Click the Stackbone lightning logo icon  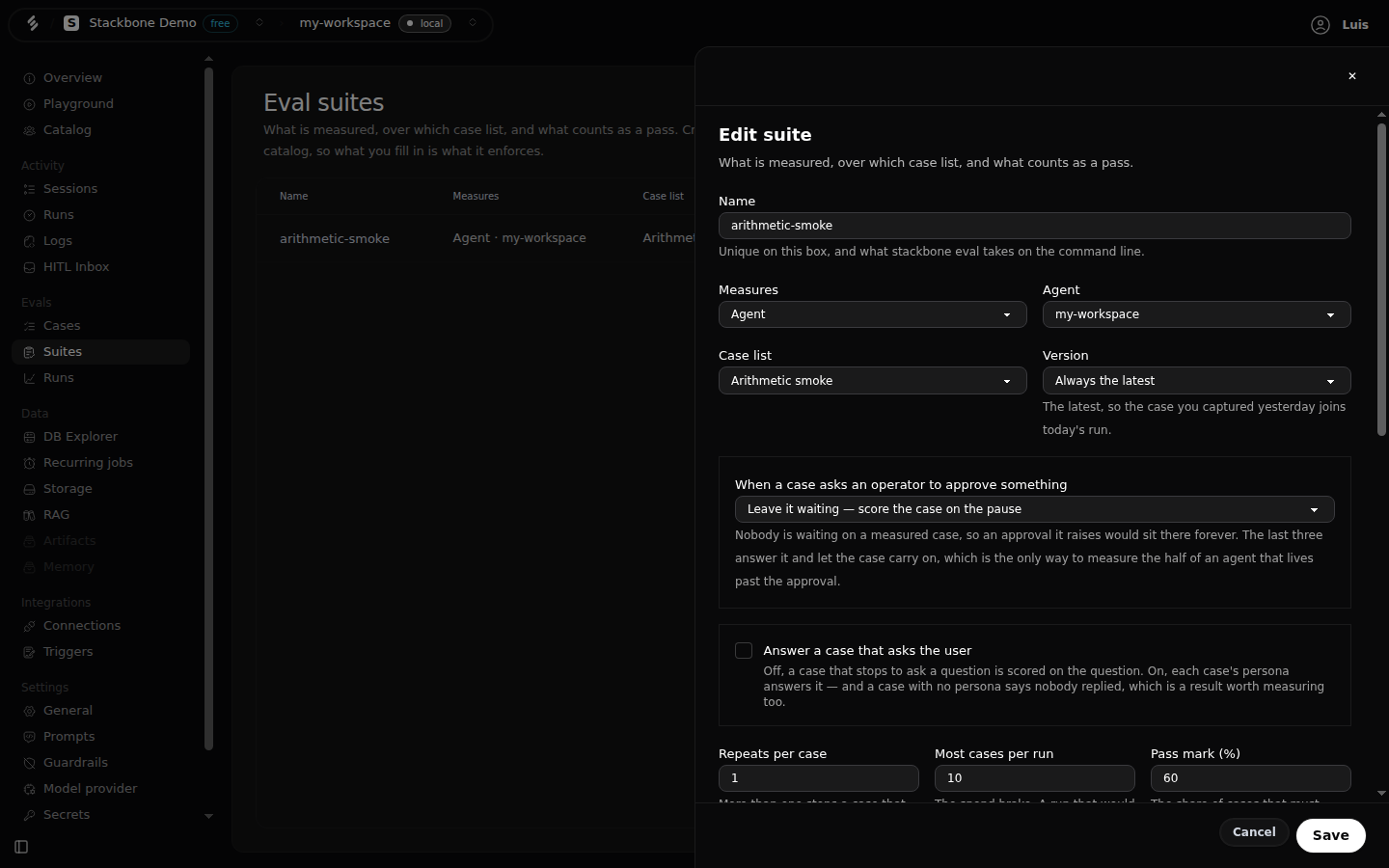coord(33,23)
